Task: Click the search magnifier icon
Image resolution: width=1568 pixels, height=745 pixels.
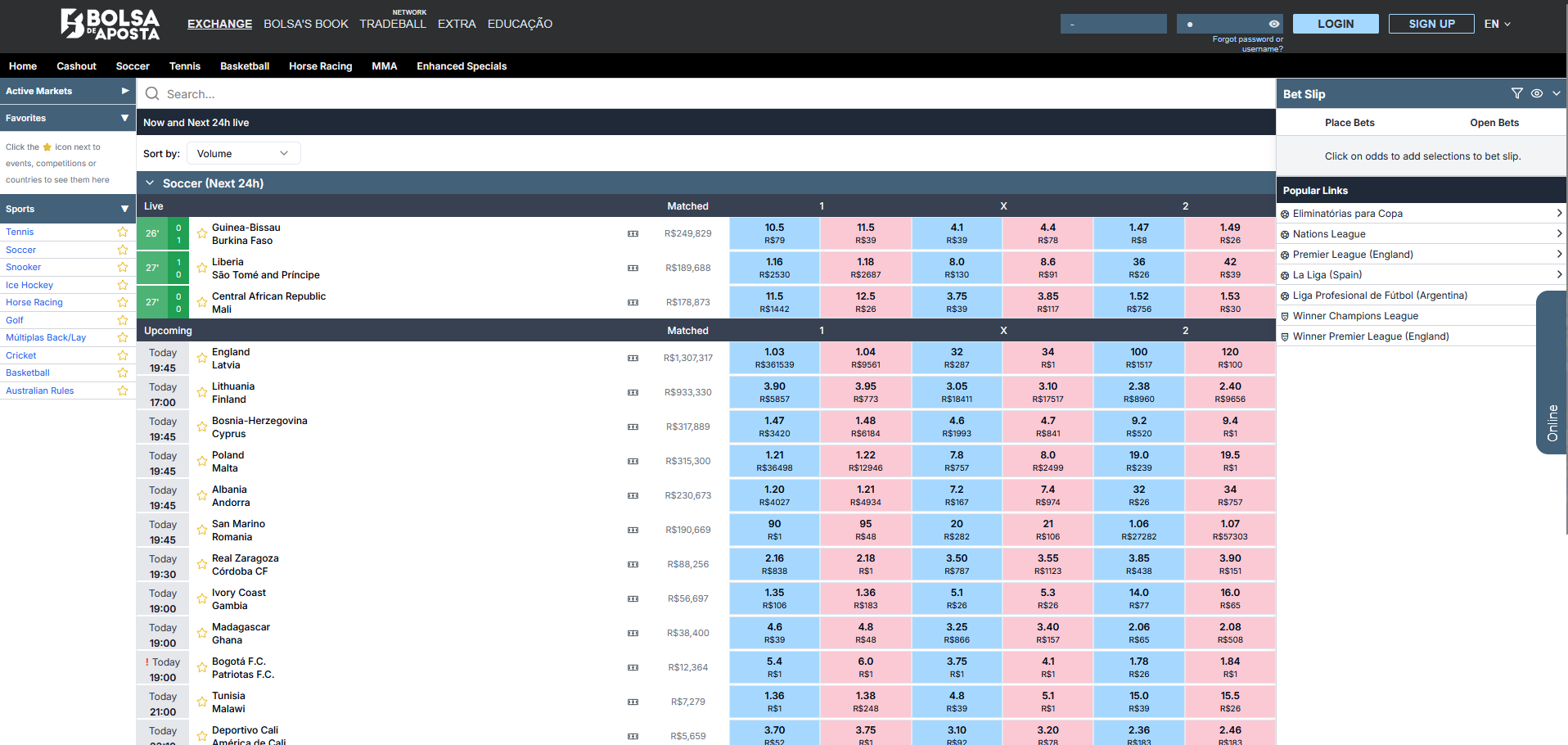Action: (x=152, y=94)
